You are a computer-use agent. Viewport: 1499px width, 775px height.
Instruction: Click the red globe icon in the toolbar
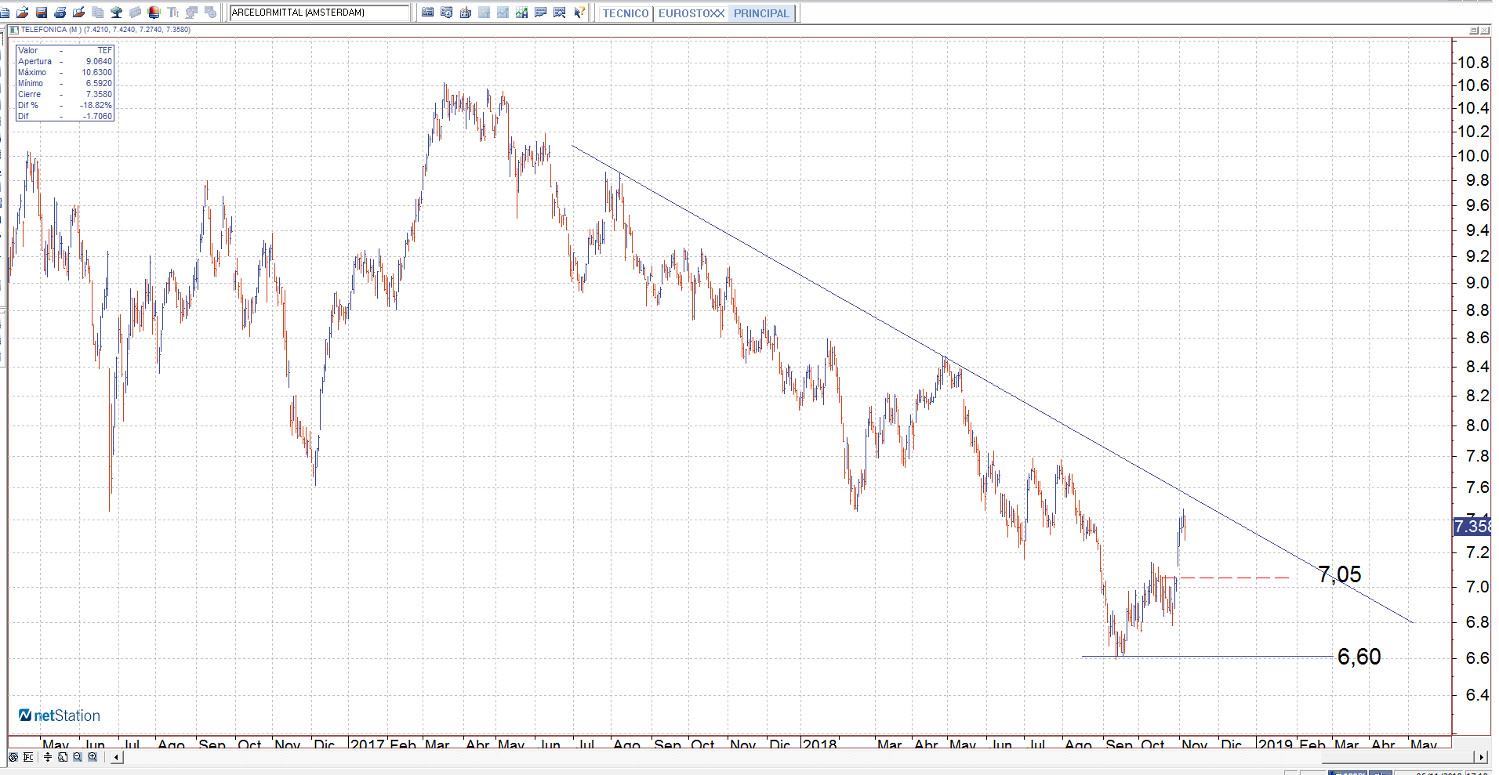pyautogui.click(x=153, y=13)
